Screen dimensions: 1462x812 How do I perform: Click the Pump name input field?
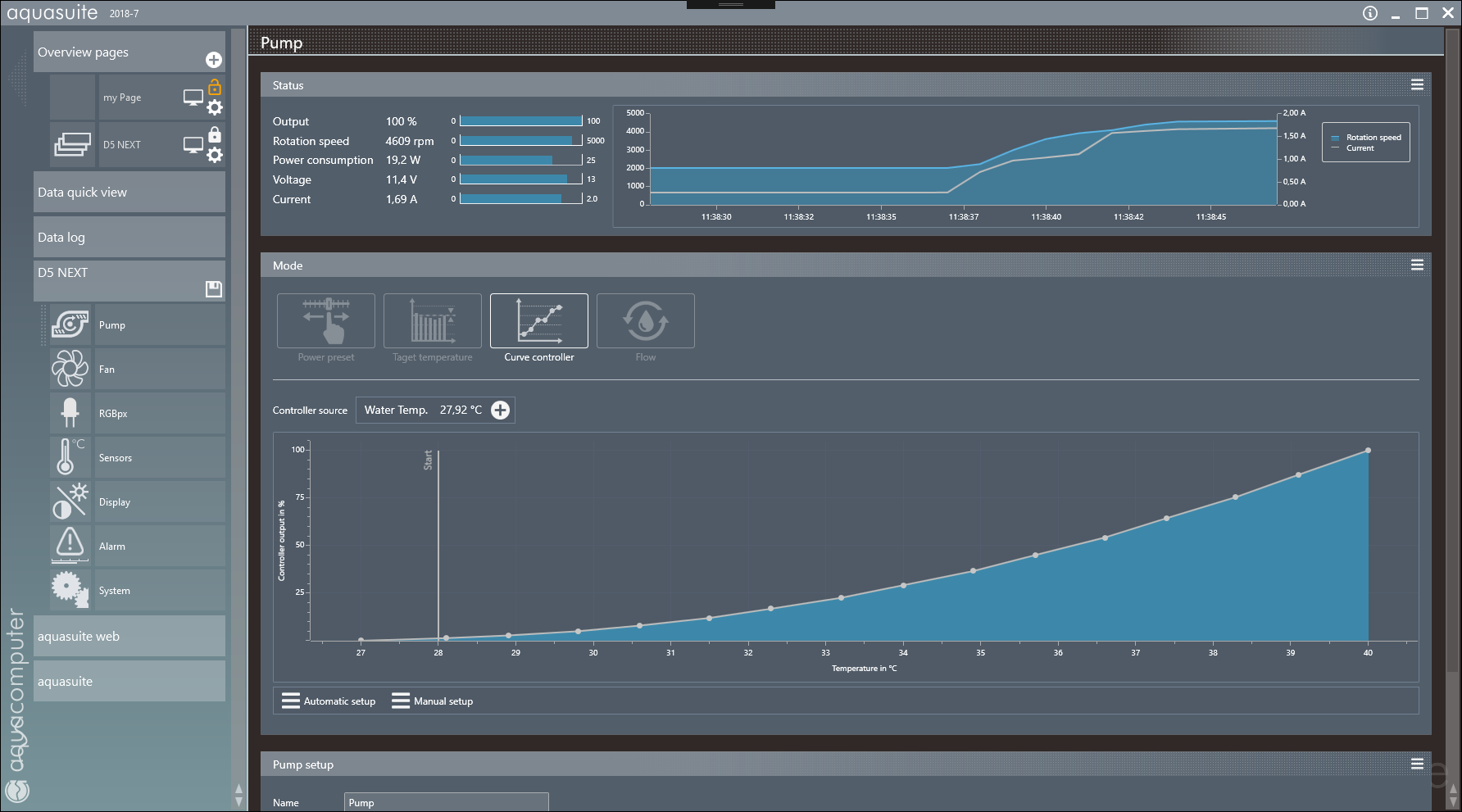pyautogui.click(x=446, y=803)
